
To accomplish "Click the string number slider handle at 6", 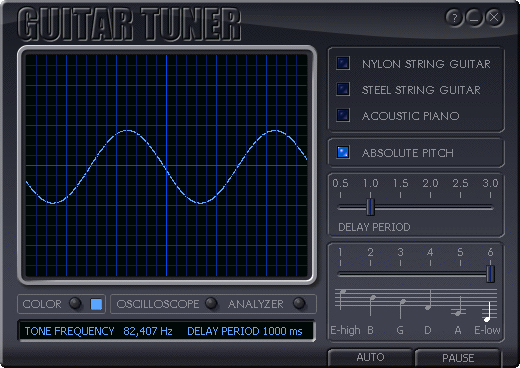I will point(490,274).
